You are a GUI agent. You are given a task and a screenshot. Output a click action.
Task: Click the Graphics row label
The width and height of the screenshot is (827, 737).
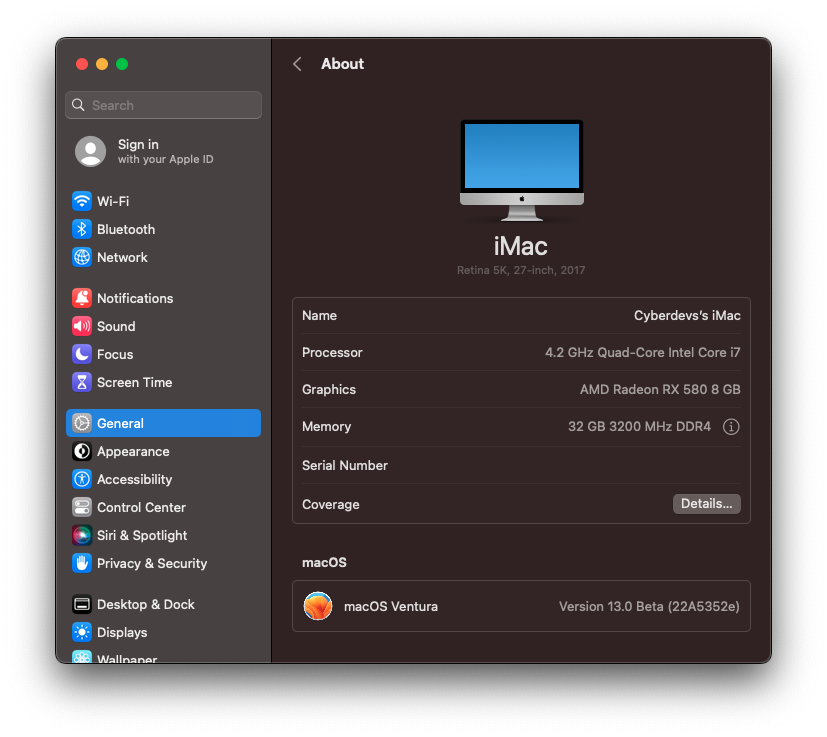point(329,389)
